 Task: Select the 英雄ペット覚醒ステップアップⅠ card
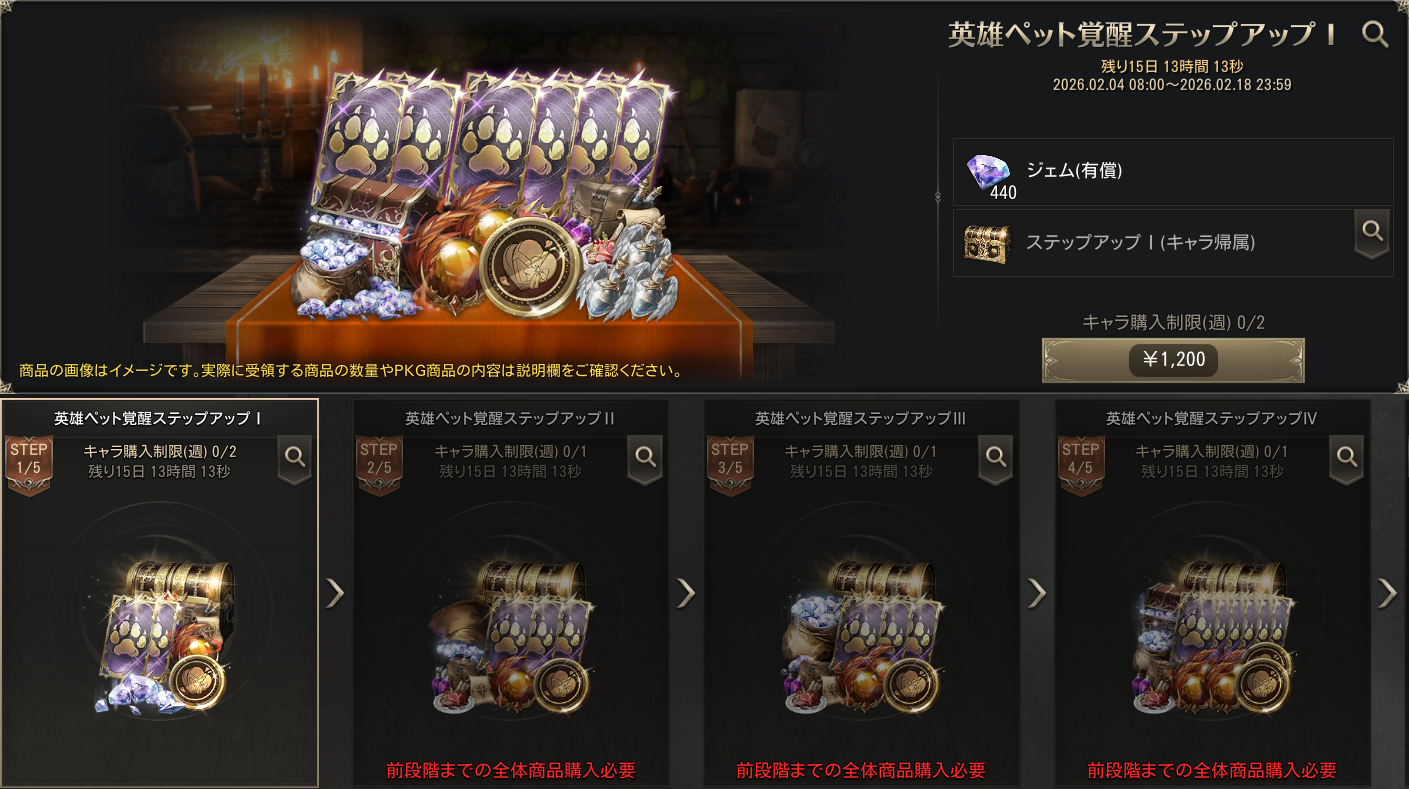[x=160, y=593]
